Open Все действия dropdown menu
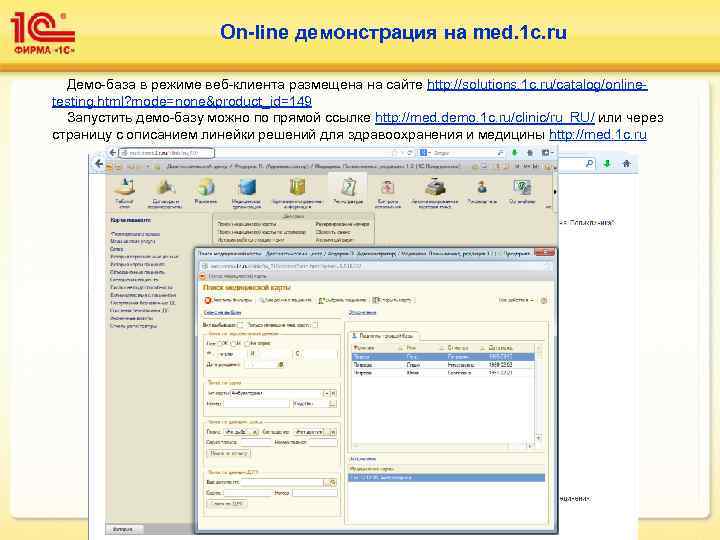This screenshot has width=720, height=540. point(516,300)
